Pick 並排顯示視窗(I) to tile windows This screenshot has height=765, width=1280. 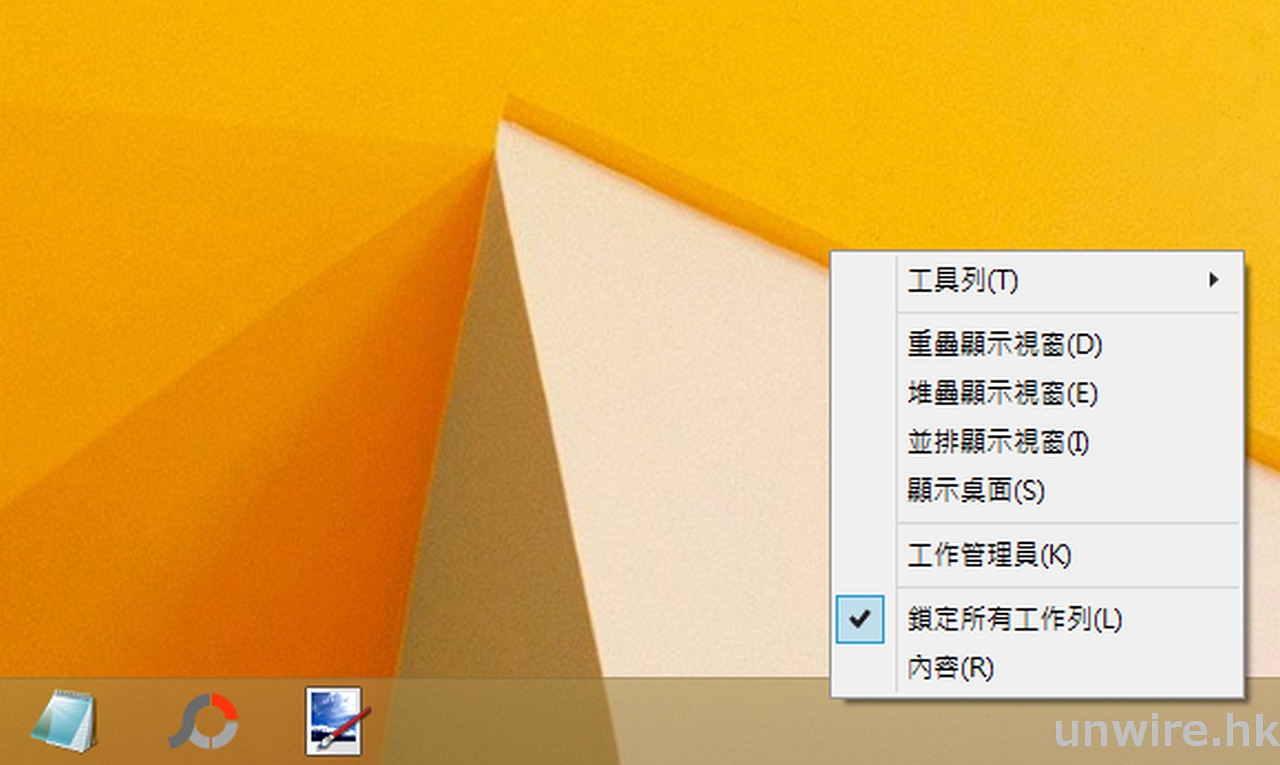click(x=998, y=442)
